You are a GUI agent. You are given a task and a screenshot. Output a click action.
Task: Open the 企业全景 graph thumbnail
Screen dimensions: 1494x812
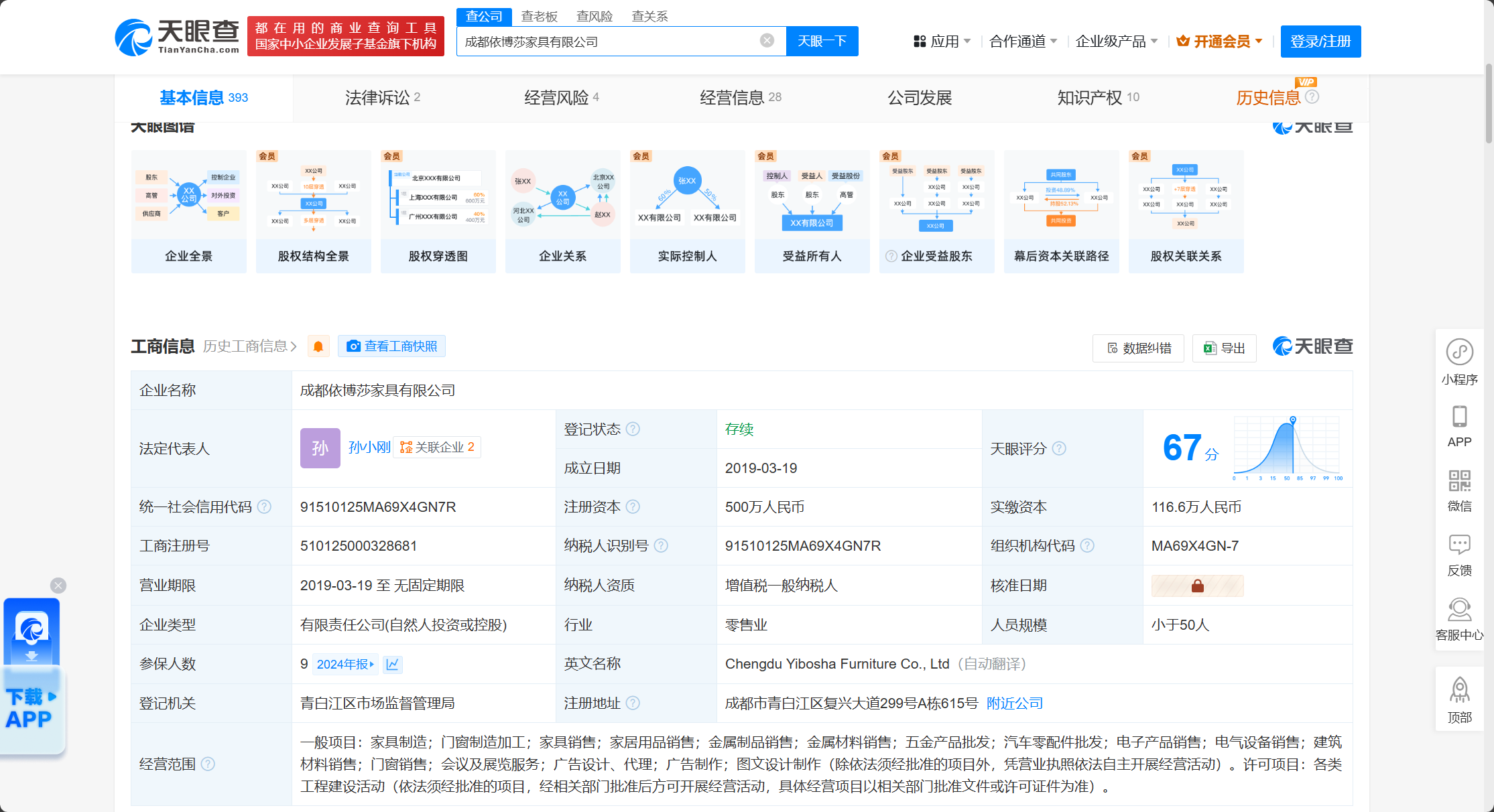(189, 212)
